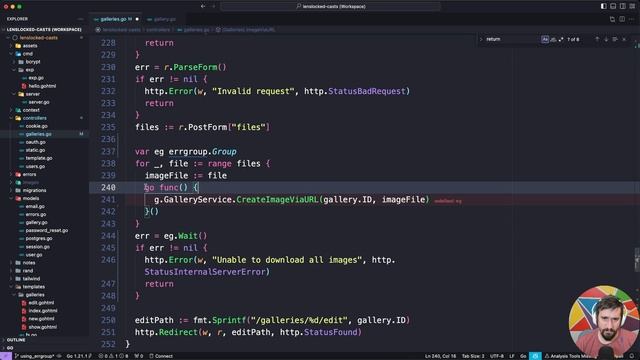Click the find input containing 'return'

(x=512, y=39)
